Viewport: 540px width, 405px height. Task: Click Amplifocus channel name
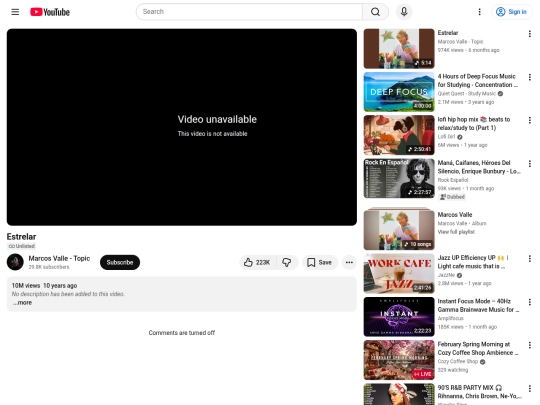tap(450, 318)
